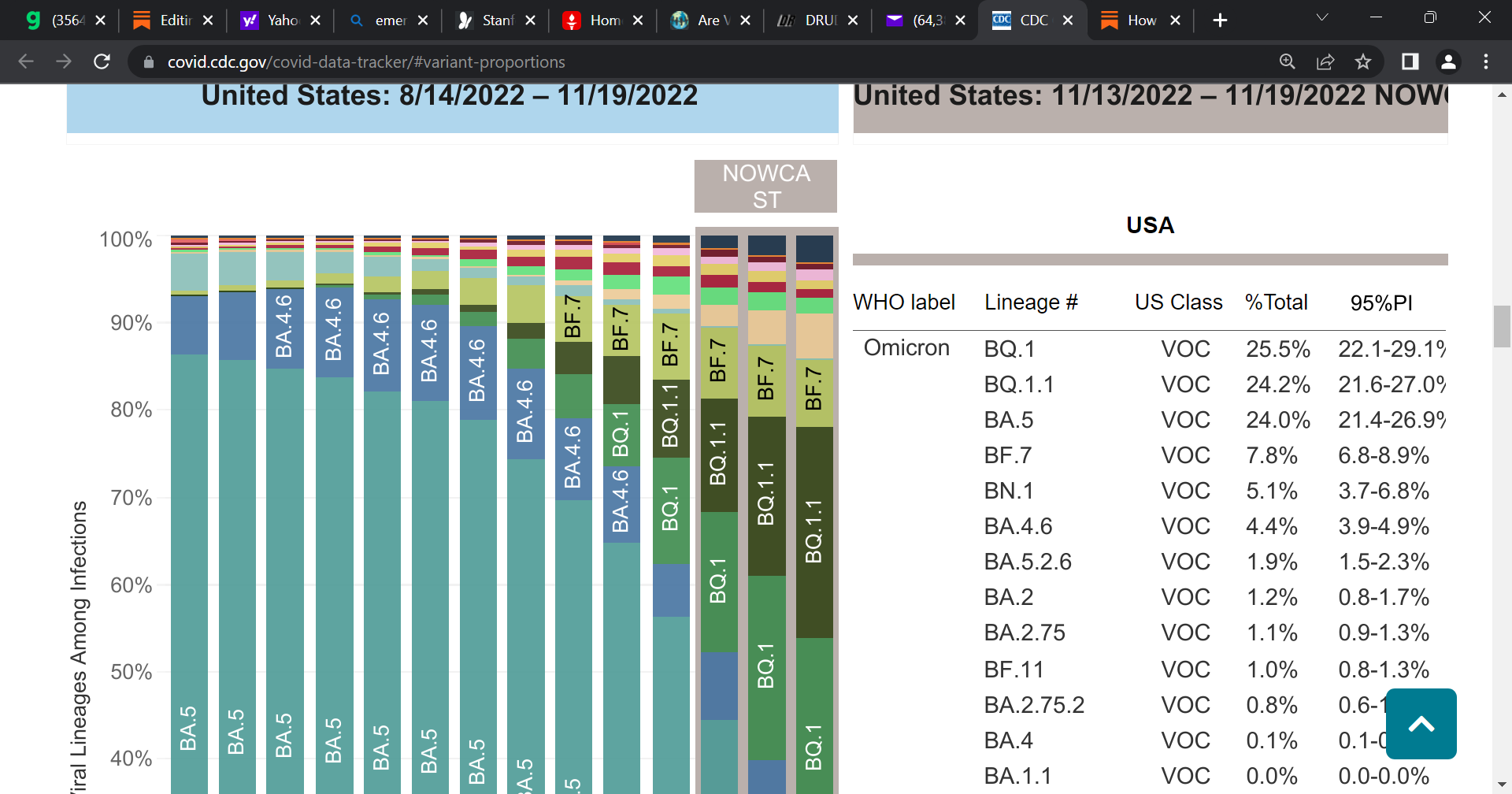The height and width of the screenshot is (794, 1512).
Task: Open the profile avatar menu
Action: point(1448,61)
